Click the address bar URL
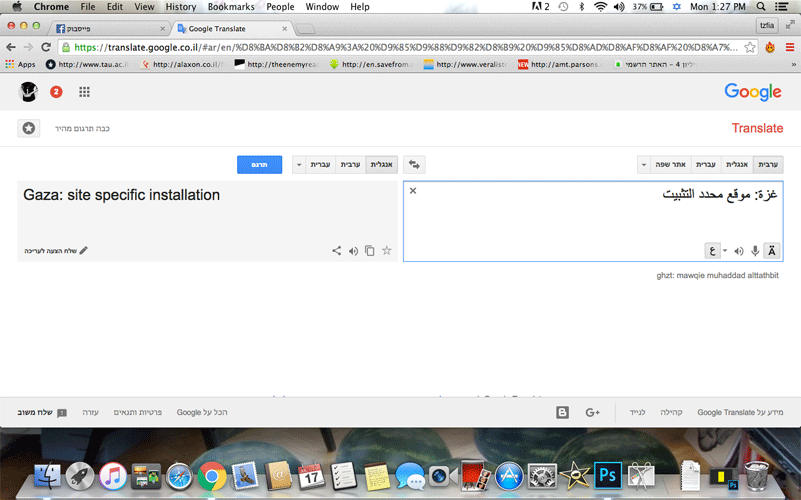Viewport: 801px width, 500px height. (406, 47)
